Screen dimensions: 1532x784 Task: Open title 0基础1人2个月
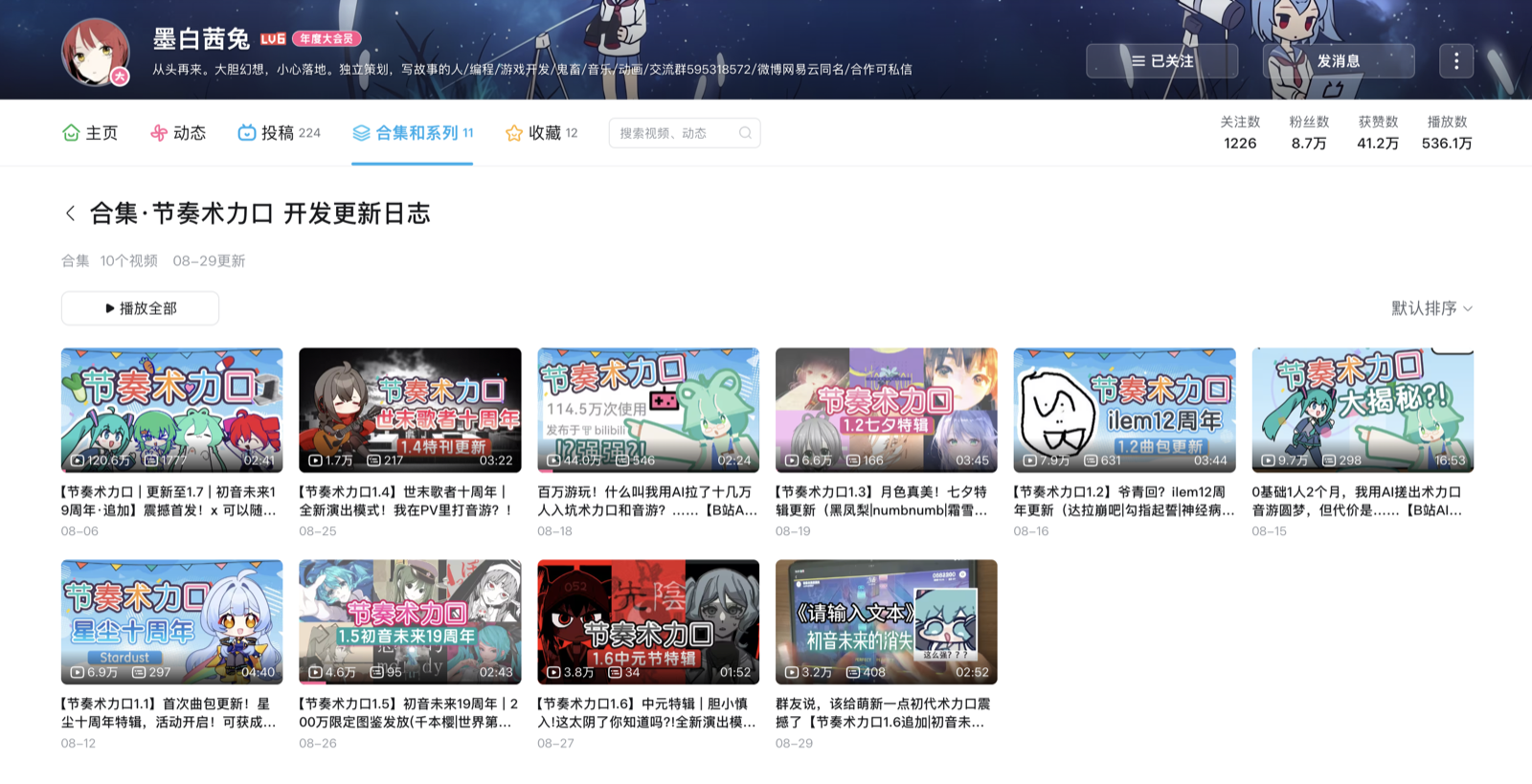point(1357,501)
